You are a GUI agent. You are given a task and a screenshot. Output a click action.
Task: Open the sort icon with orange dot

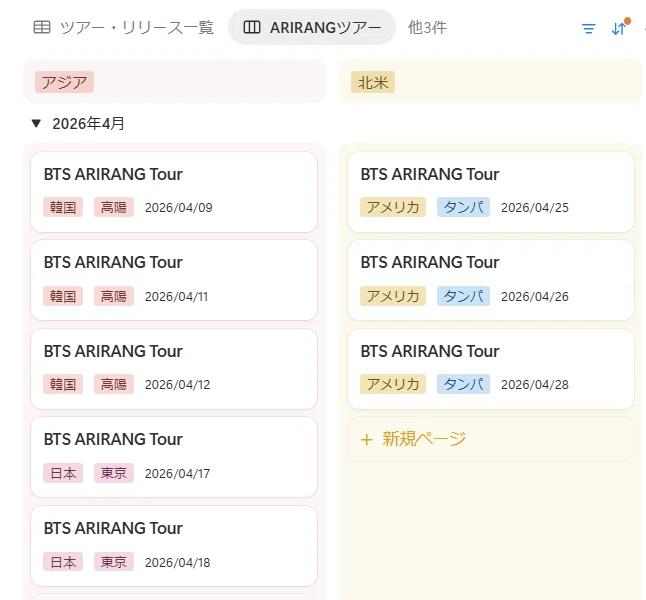[620, 28]
